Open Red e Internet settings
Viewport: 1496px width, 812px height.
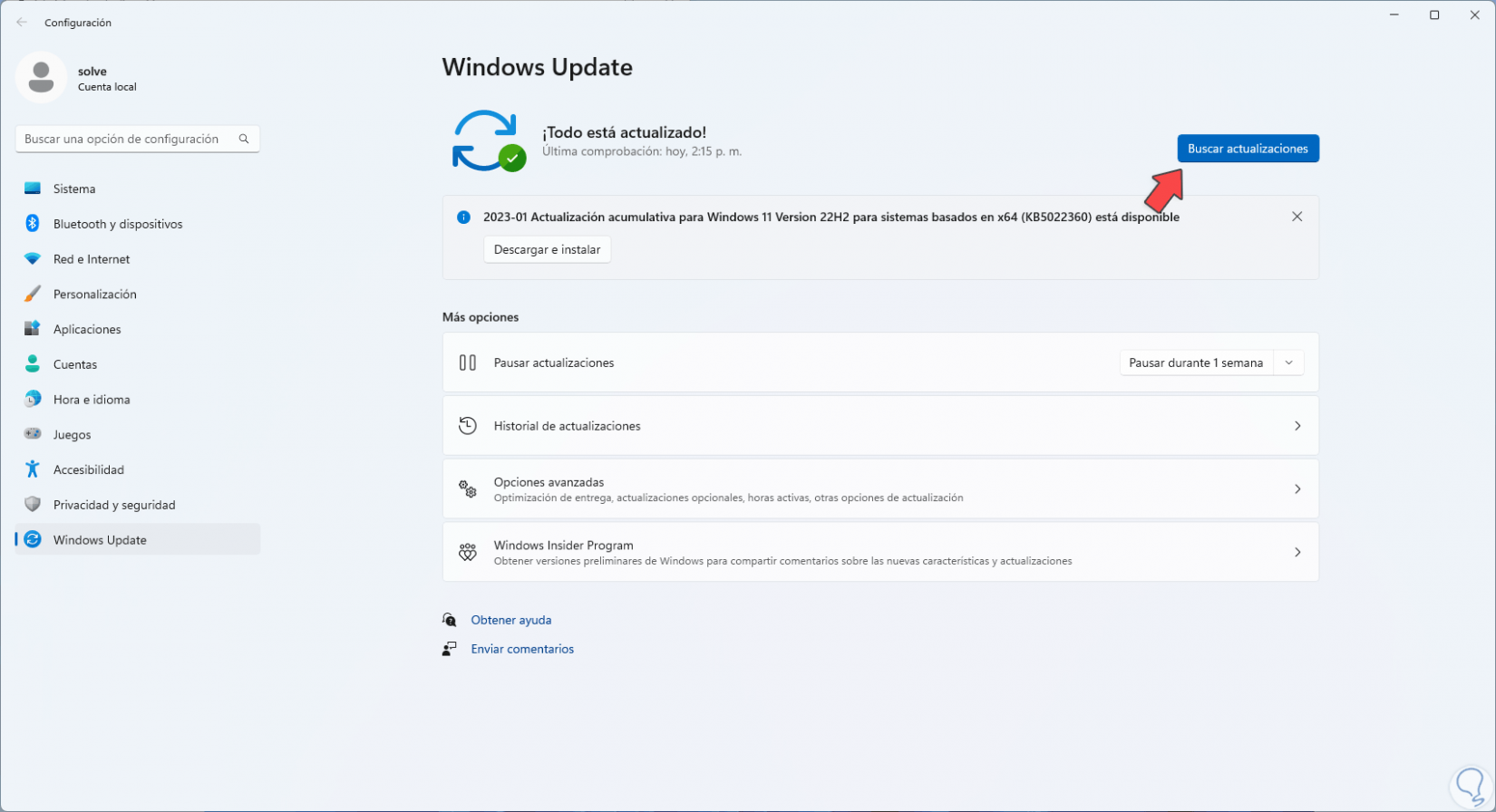point(138,259)
